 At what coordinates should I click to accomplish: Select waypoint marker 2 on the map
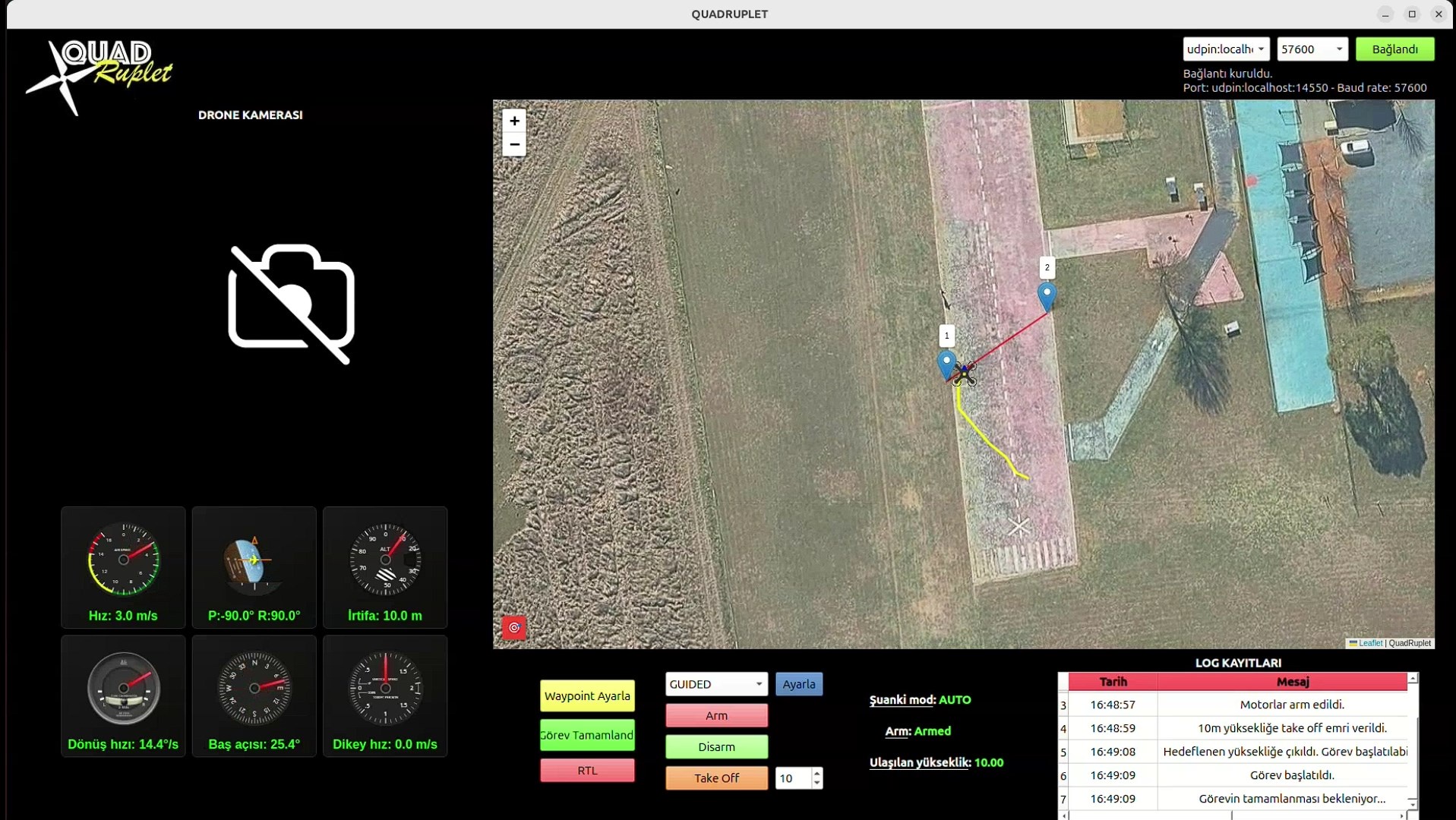tap(1047, 296)
